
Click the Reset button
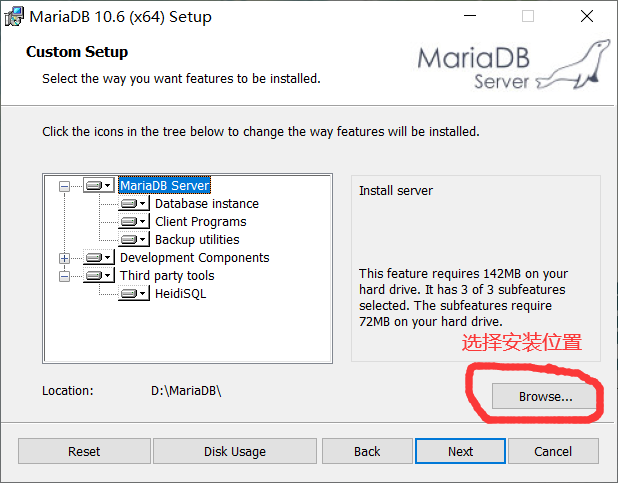[x=84, y=451]
